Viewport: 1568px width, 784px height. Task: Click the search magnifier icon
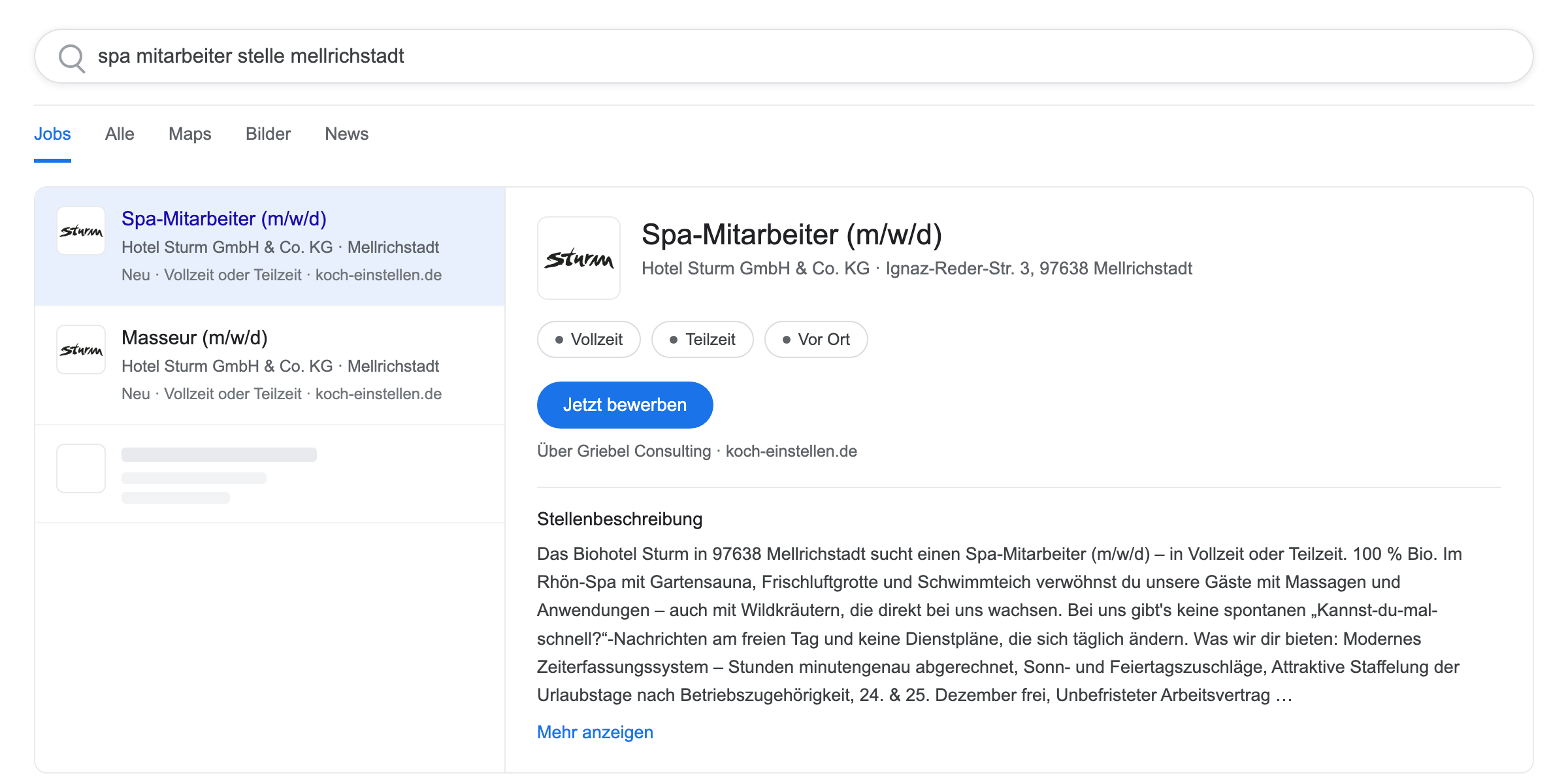tap(72, 57)
